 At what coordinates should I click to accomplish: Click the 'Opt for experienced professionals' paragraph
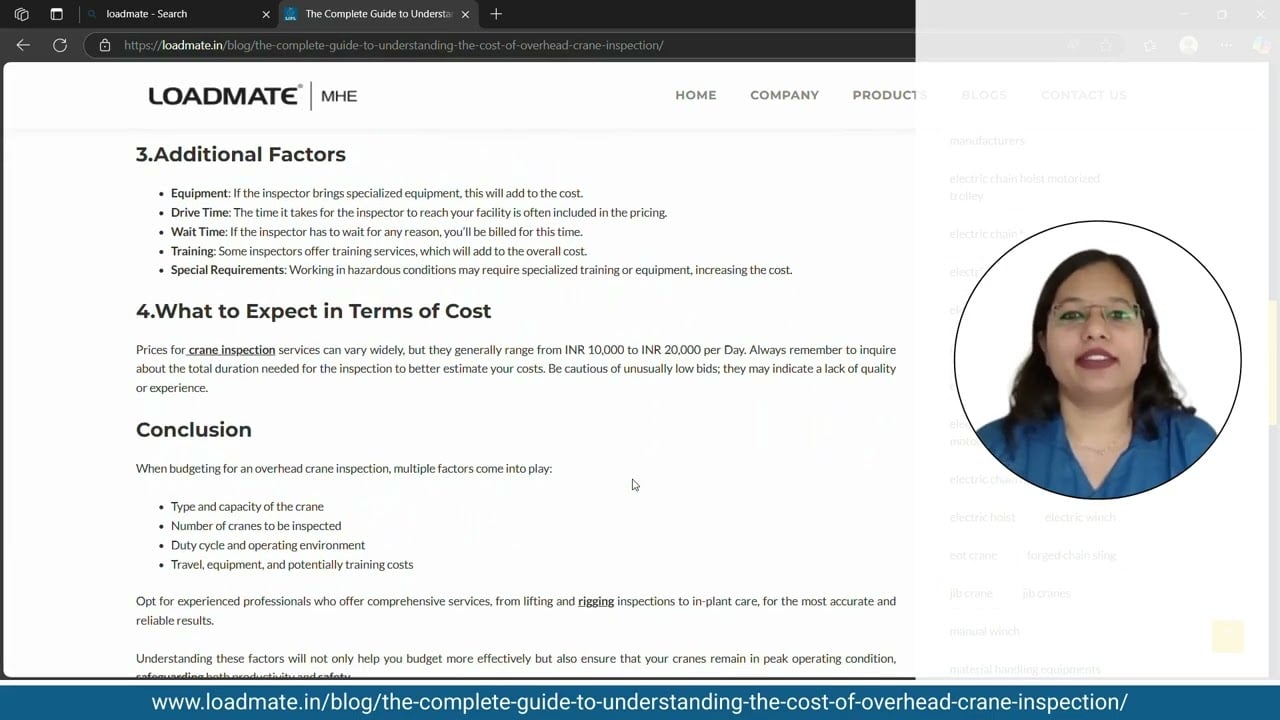[516, 610]
